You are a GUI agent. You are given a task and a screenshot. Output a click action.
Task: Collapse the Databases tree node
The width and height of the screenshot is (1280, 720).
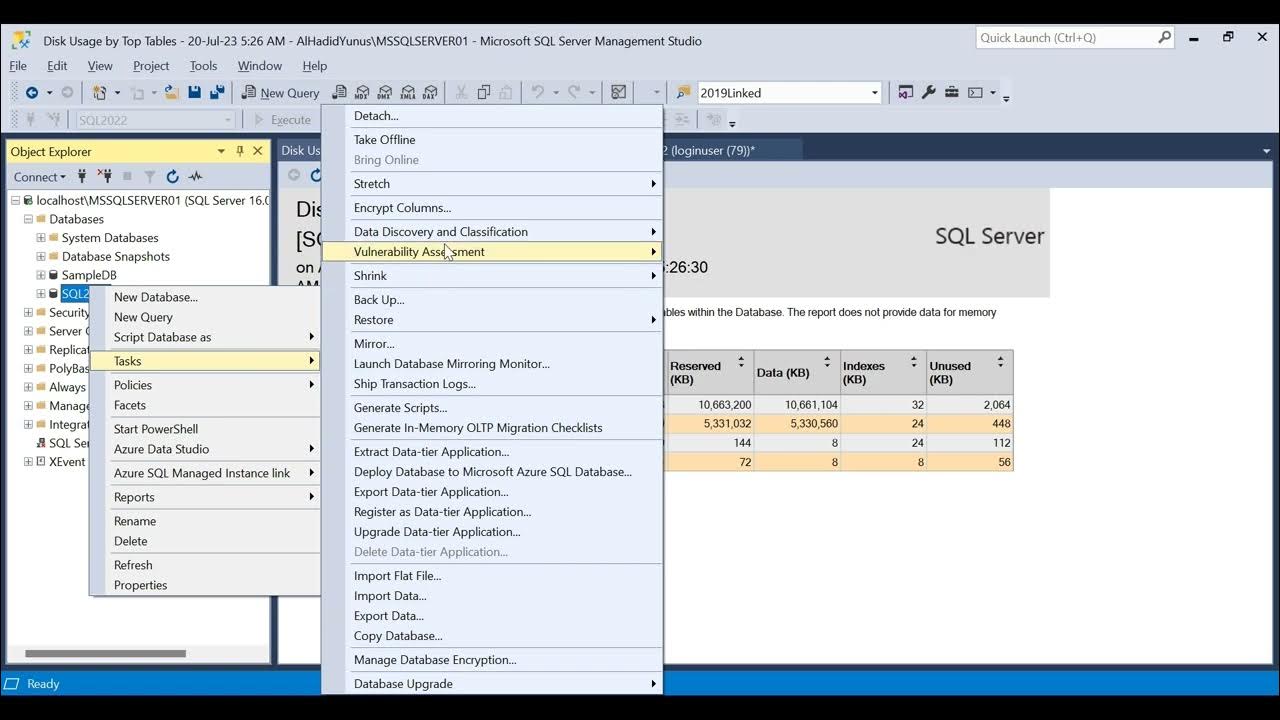pos(29,219)
